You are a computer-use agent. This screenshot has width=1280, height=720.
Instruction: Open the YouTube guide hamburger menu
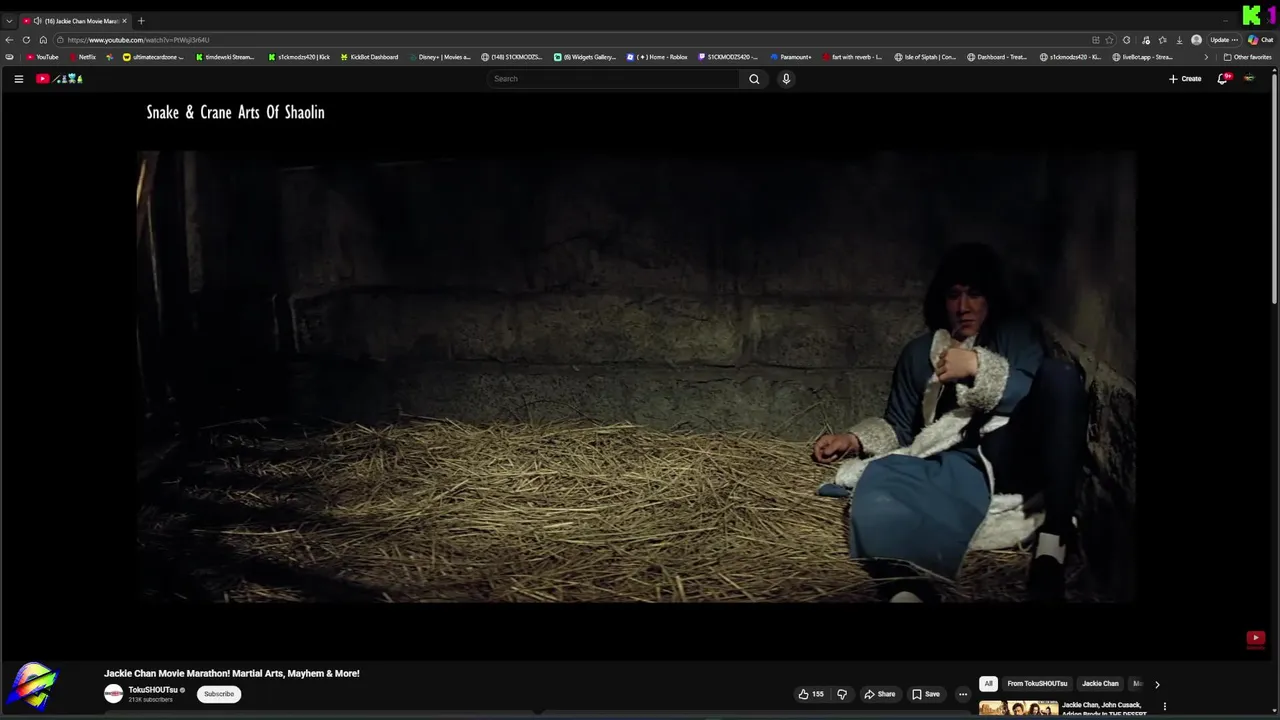[18, 79]
